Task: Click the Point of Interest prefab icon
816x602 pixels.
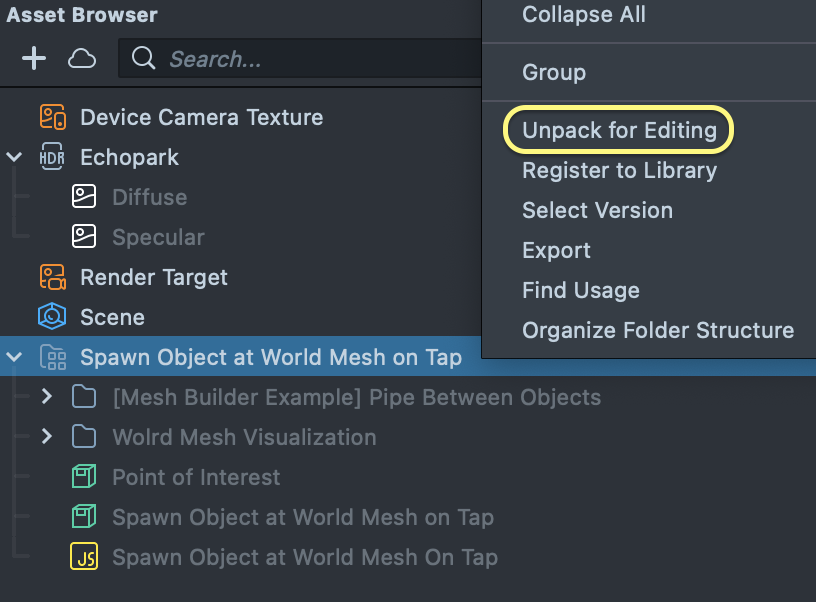Action: point(84,477)
